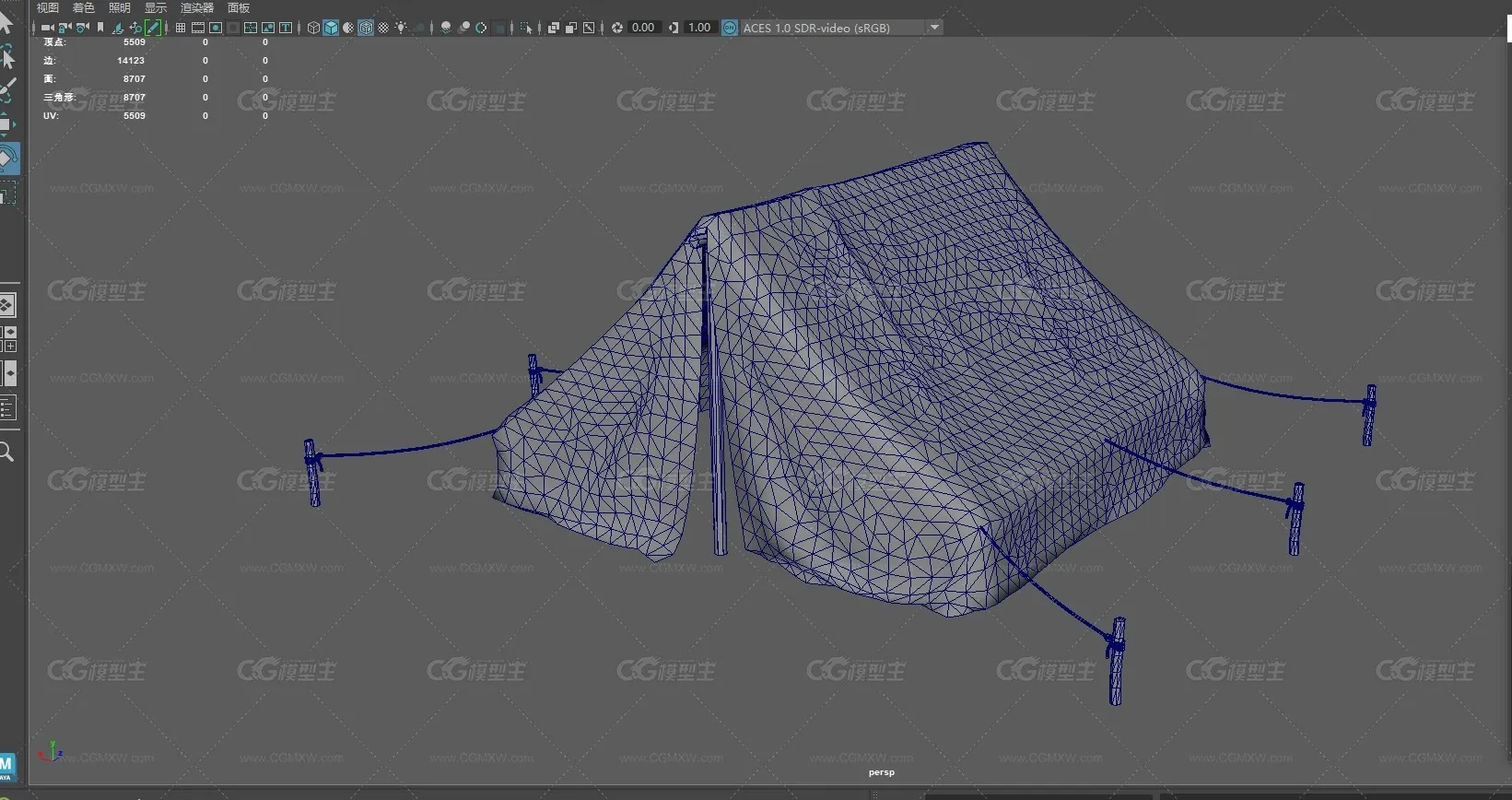Screen dimensions: 1512x800
Task: Click the magnifier search icon in sidebar
Action: 6,453
